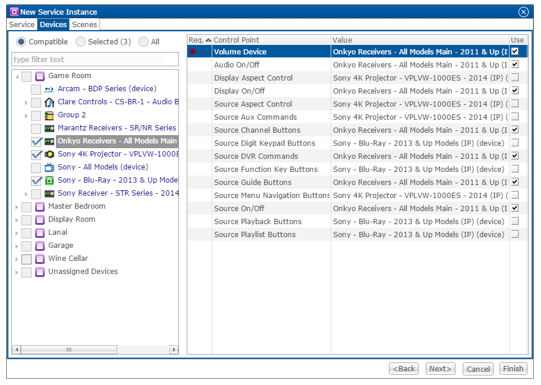
Task: Select the Source Guide Buttons row
Action: (357, 182)
